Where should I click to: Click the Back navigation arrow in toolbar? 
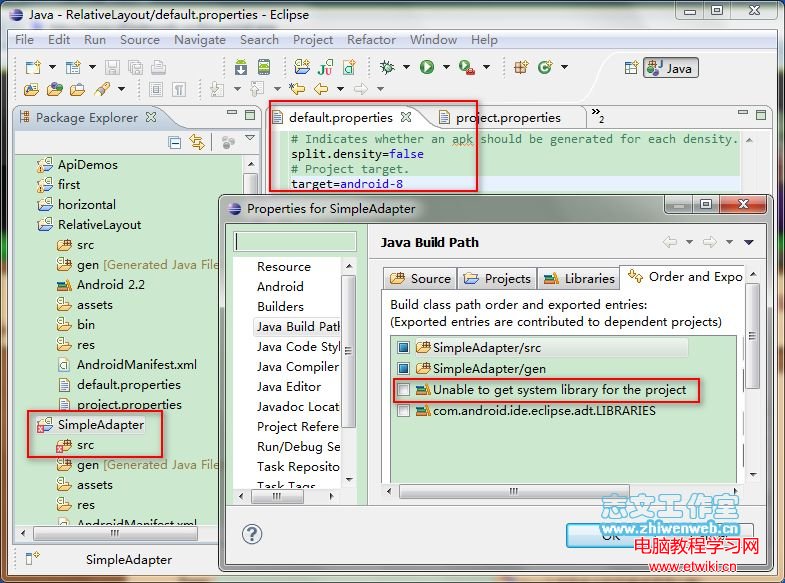click(321, 90)
